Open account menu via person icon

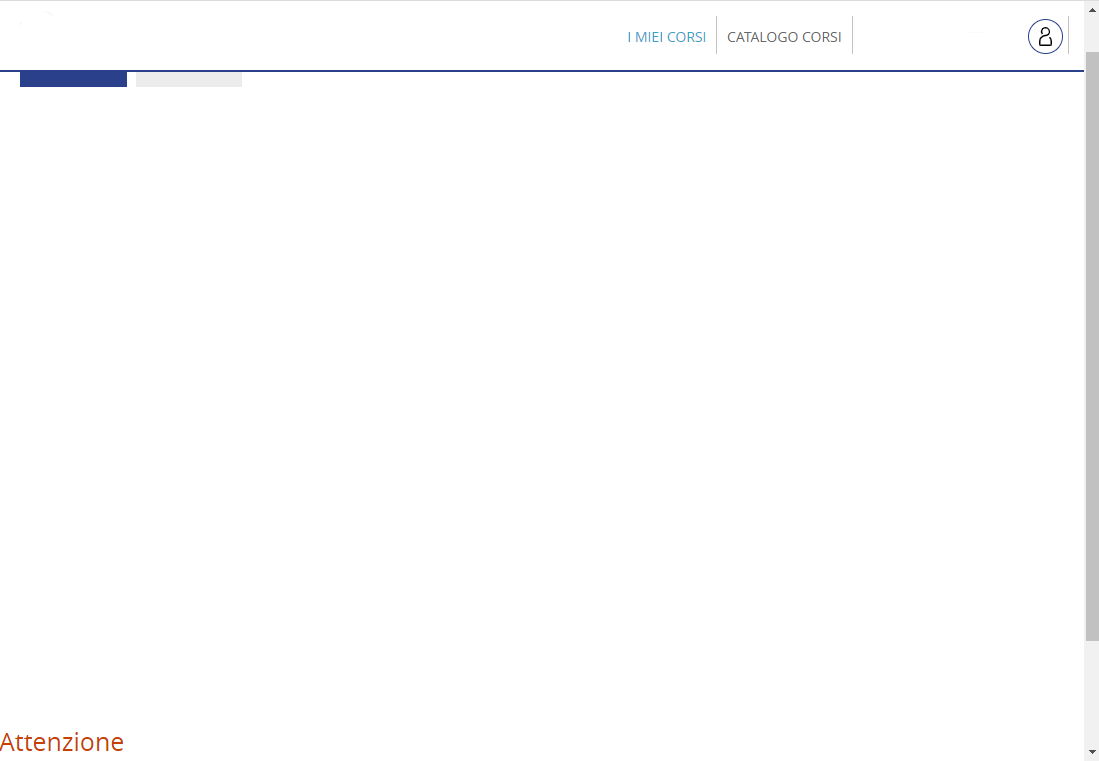click(1045, 37)
